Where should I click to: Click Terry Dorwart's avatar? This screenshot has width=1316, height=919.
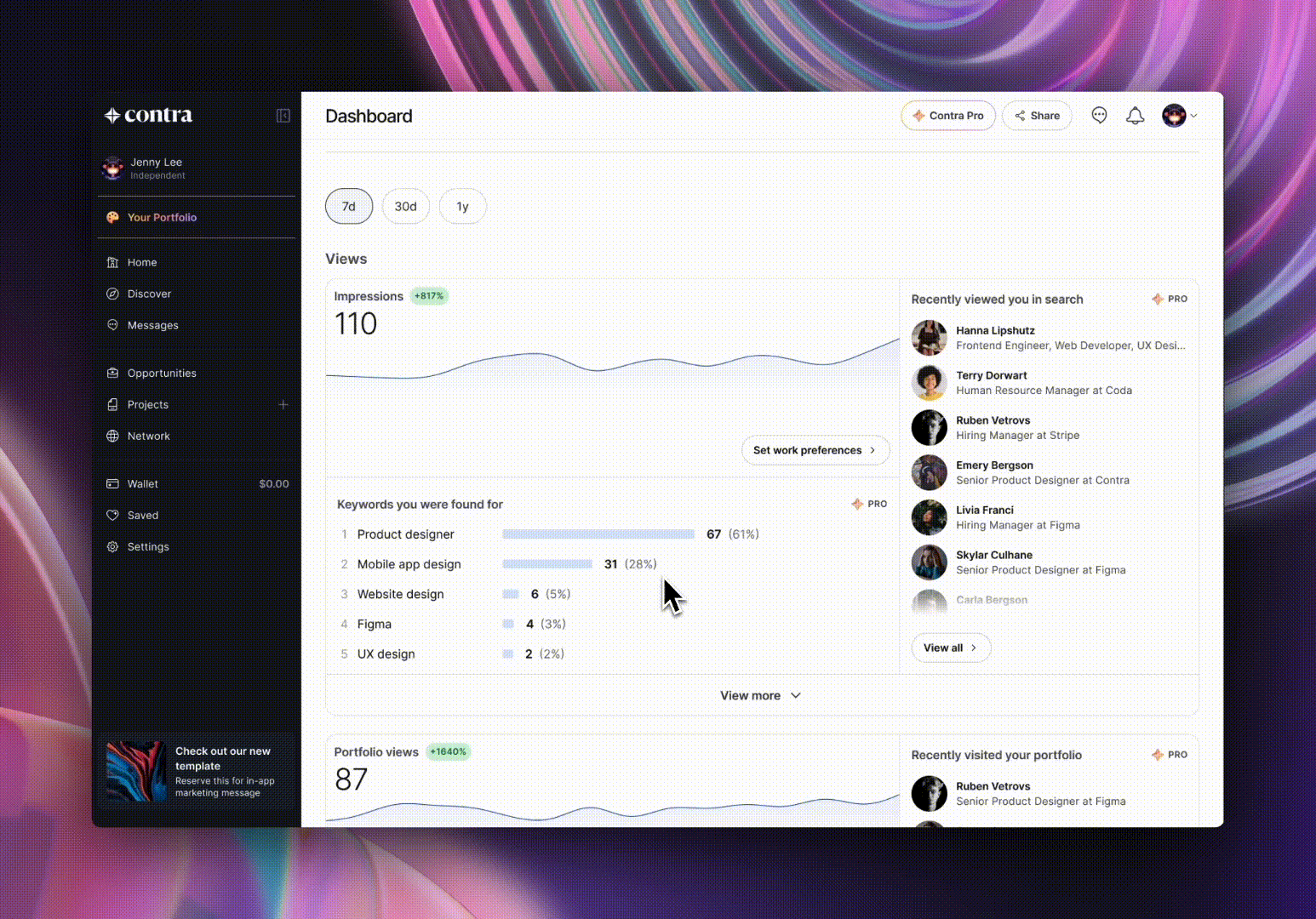click(930, 383)
